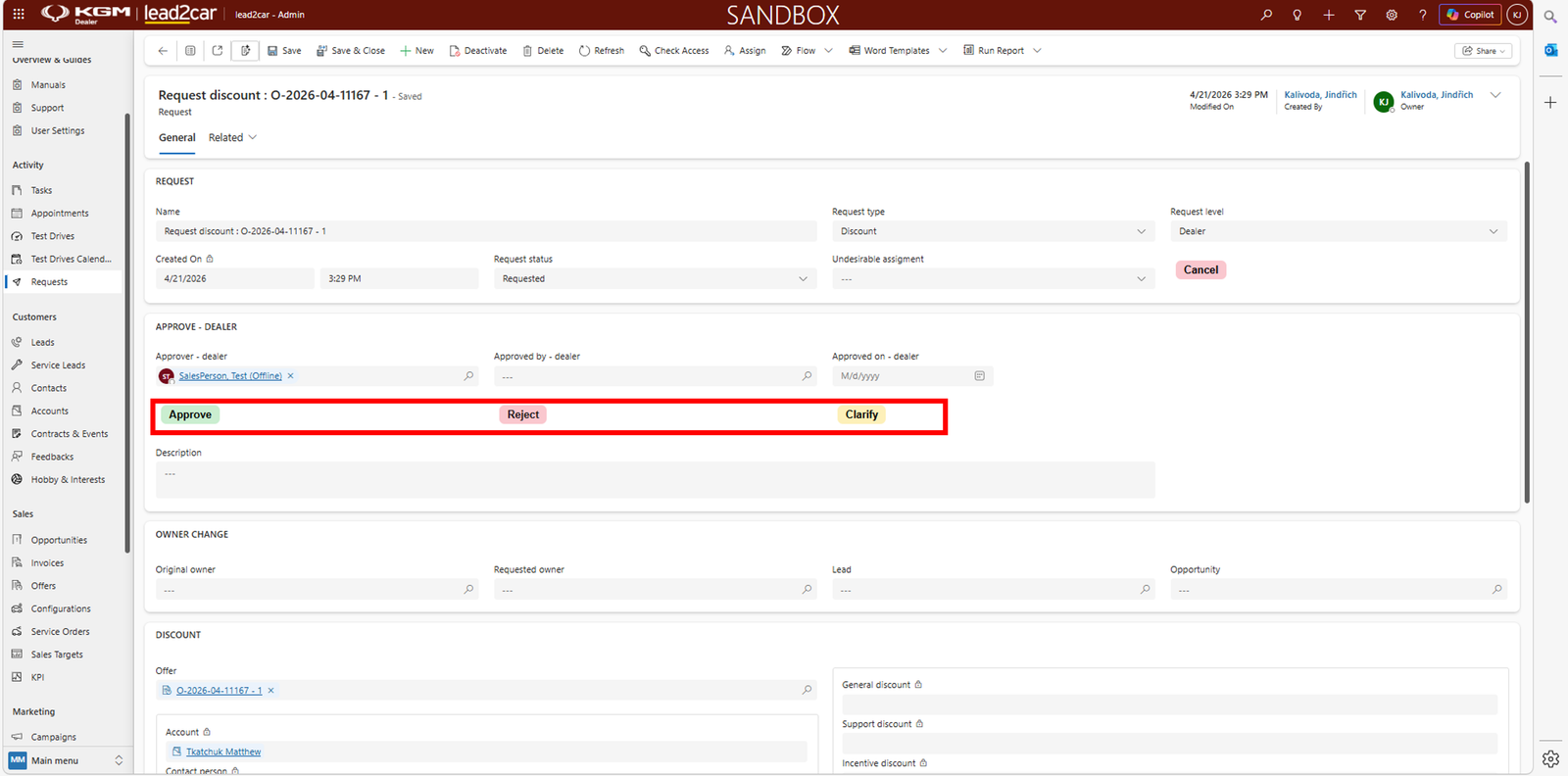Open the app launcher waffle icon

(19, 15)
